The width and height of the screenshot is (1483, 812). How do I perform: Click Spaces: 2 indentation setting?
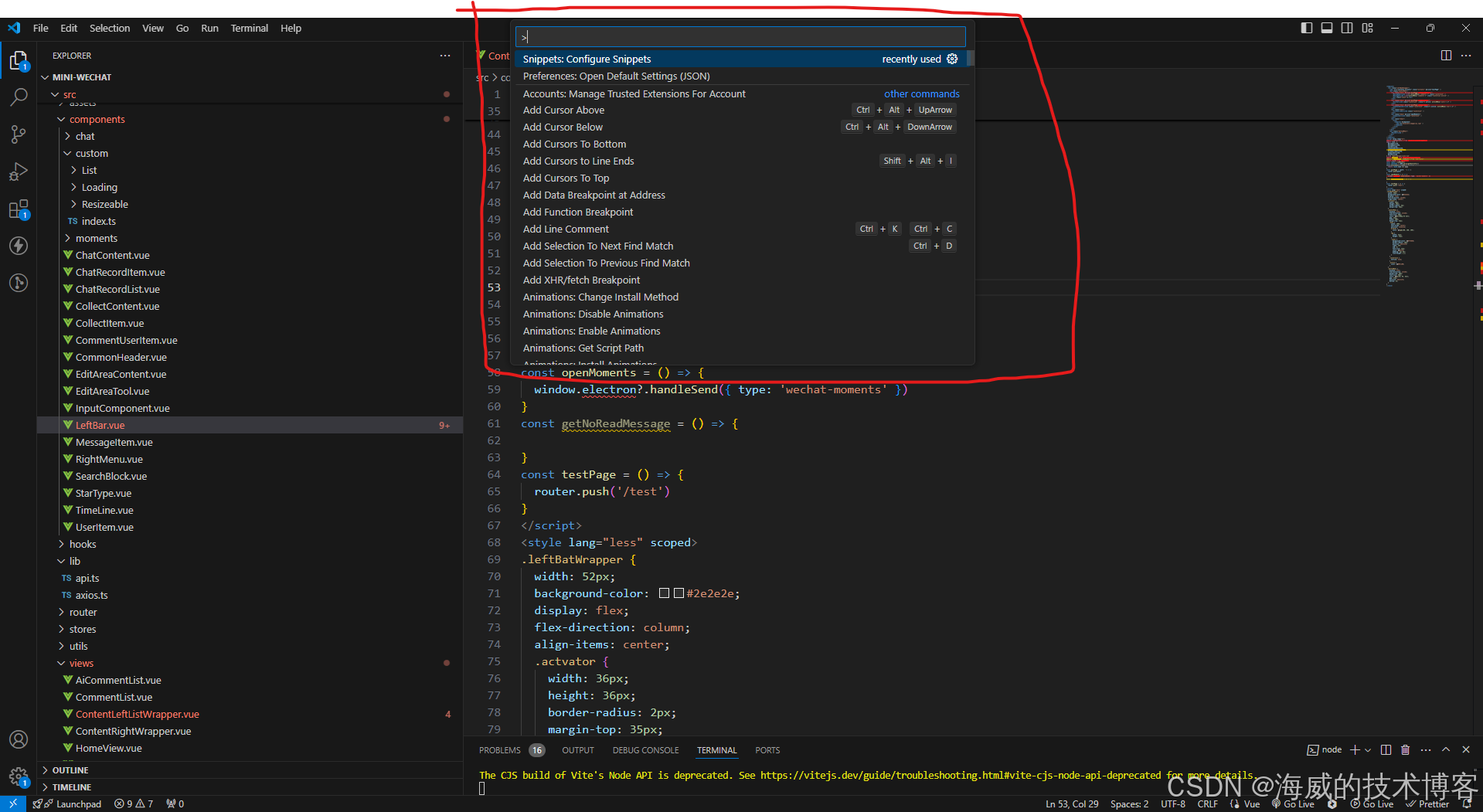[x=1130, y=804]
